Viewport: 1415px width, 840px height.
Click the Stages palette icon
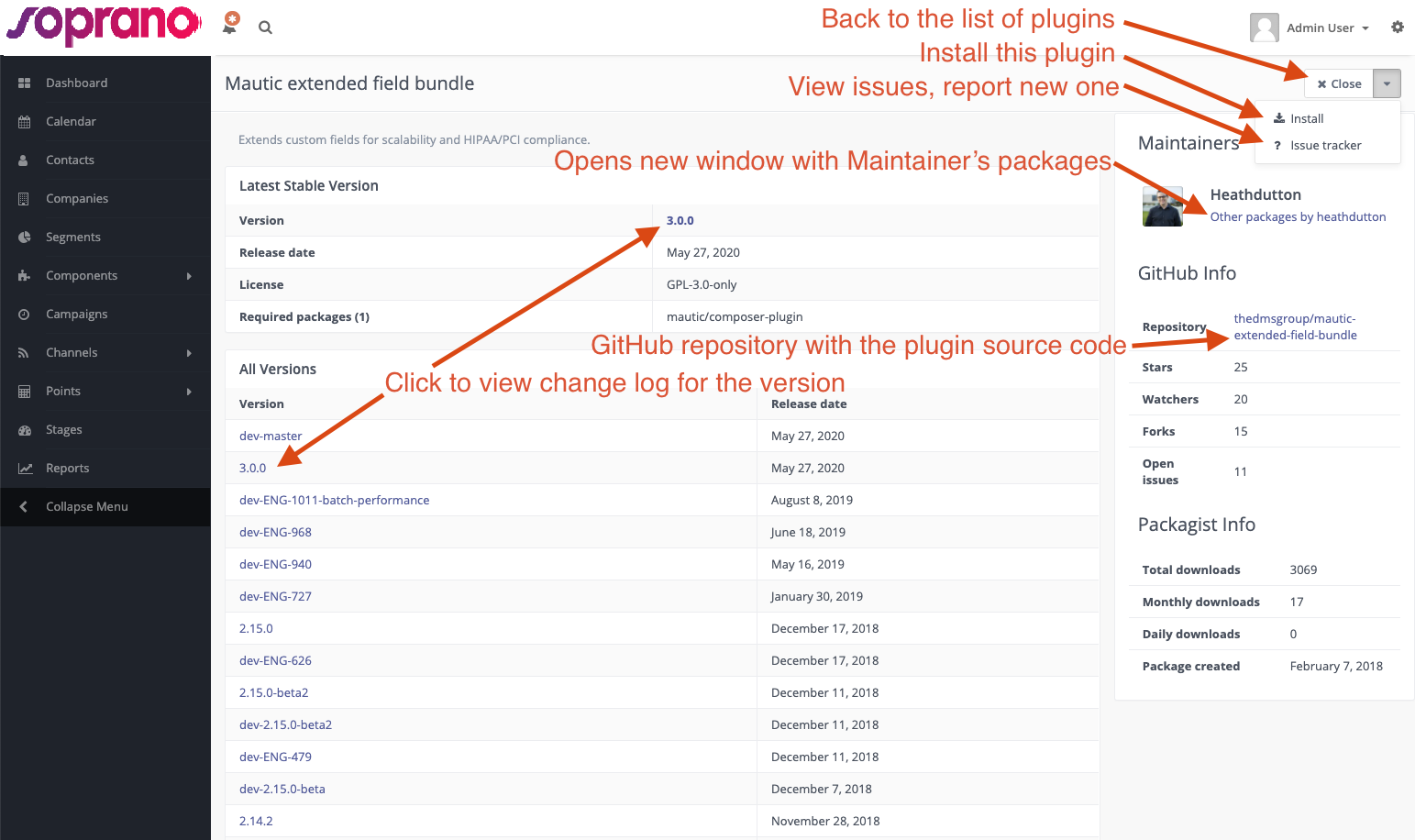click(25, 429)
